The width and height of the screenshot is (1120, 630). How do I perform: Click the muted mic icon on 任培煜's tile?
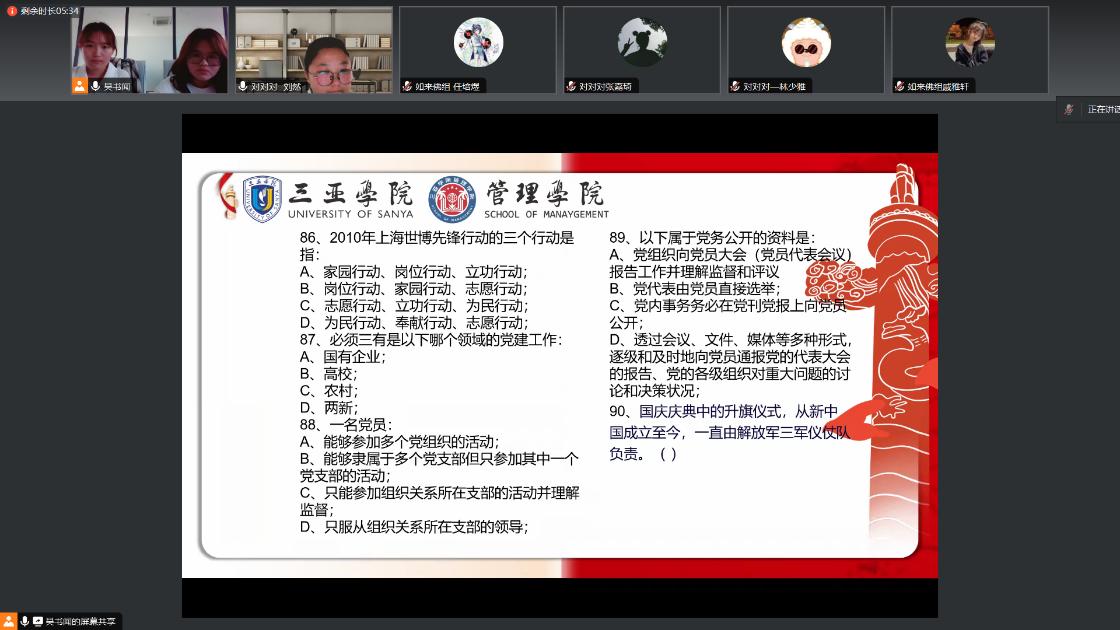[x=408, y=86]
